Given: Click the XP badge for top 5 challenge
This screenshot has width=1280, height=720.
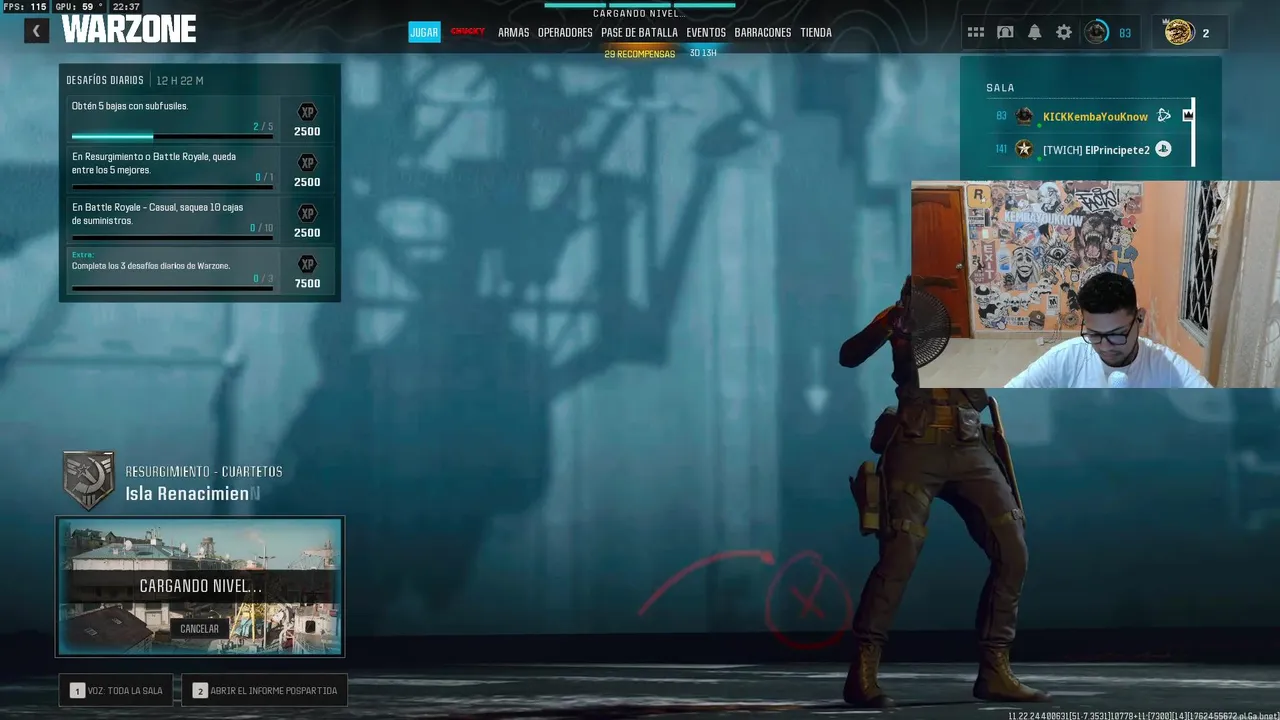Looking at the screenshot, I should tap(307, 163).
